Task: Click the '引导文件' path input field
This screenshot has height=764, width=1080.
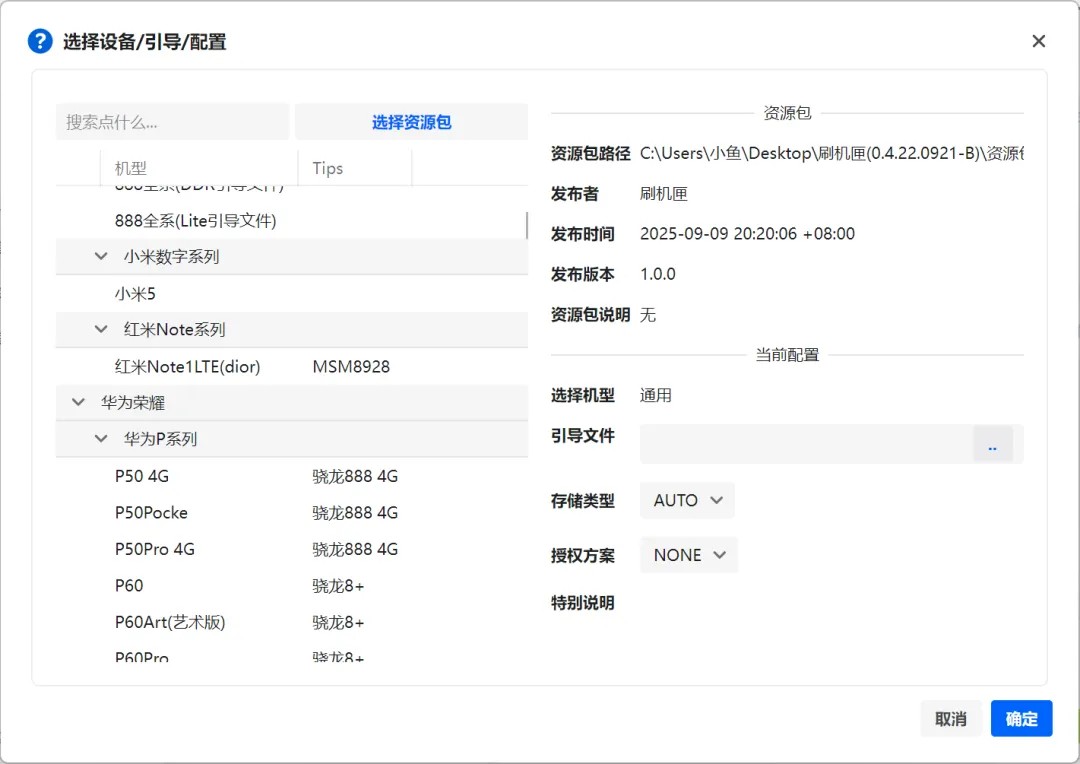Action: pos(806,444)
